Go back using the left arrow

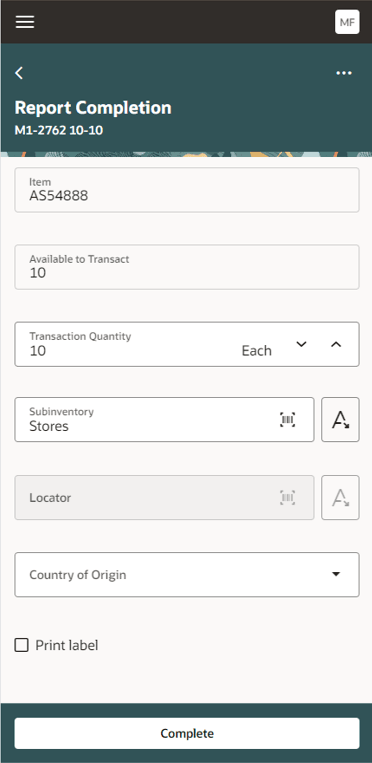point(19,73)
